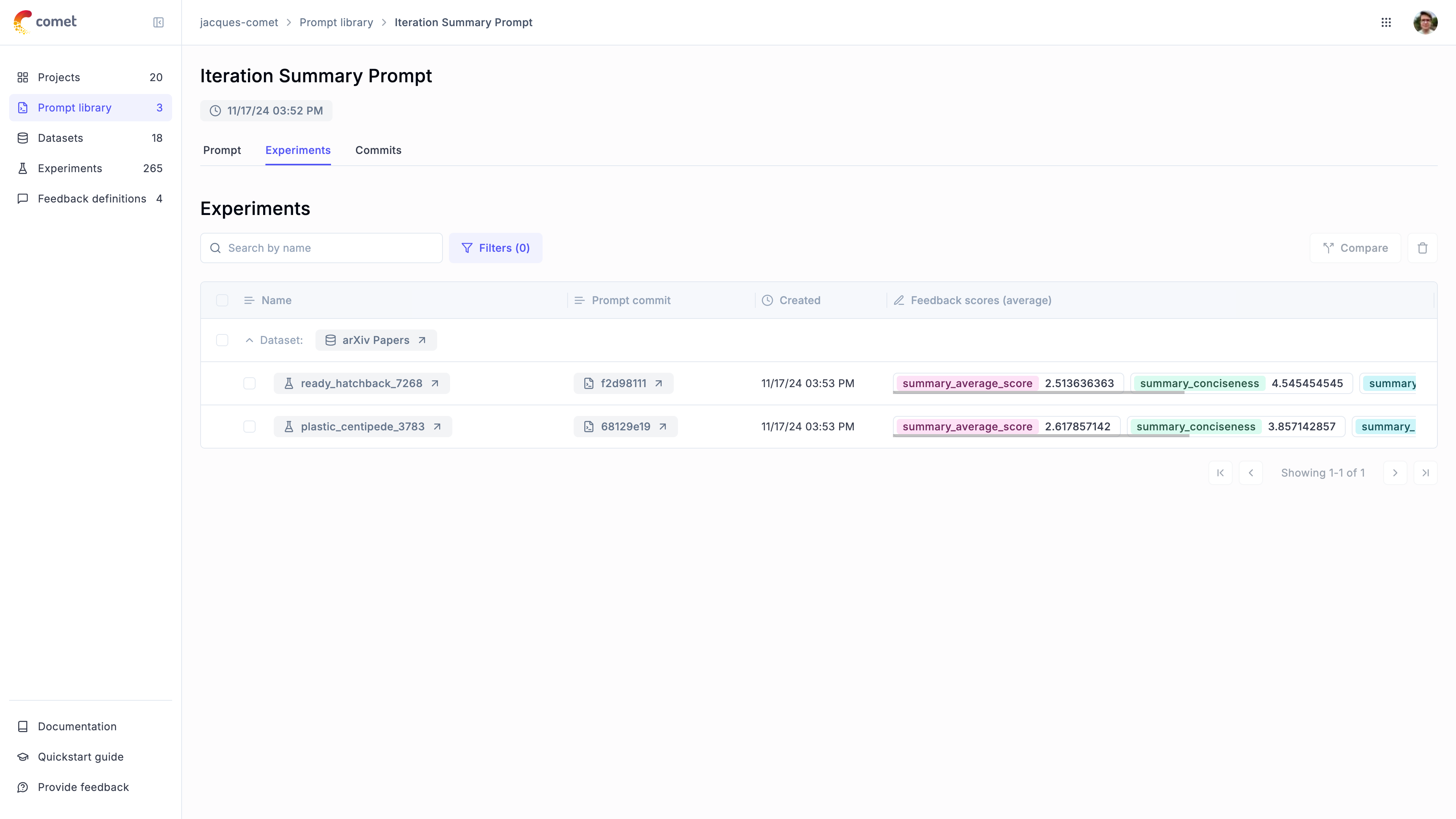Switch to the Commits tab
1456x819 pixels.
(378, 151)
